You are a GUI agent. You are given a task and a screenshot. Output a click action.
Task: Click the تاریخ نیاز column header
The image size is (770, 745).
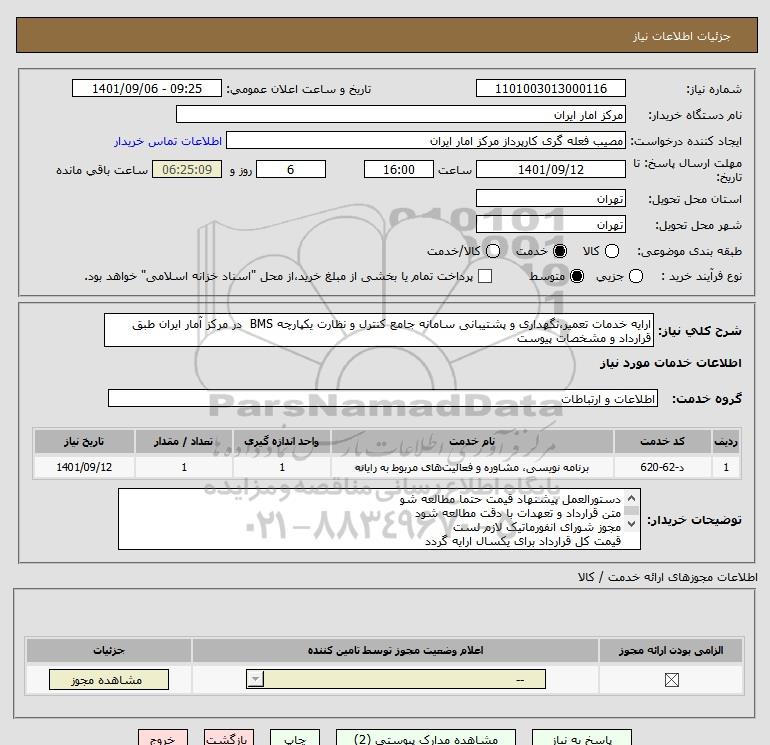pyautogui.click(x=84, y=441)
